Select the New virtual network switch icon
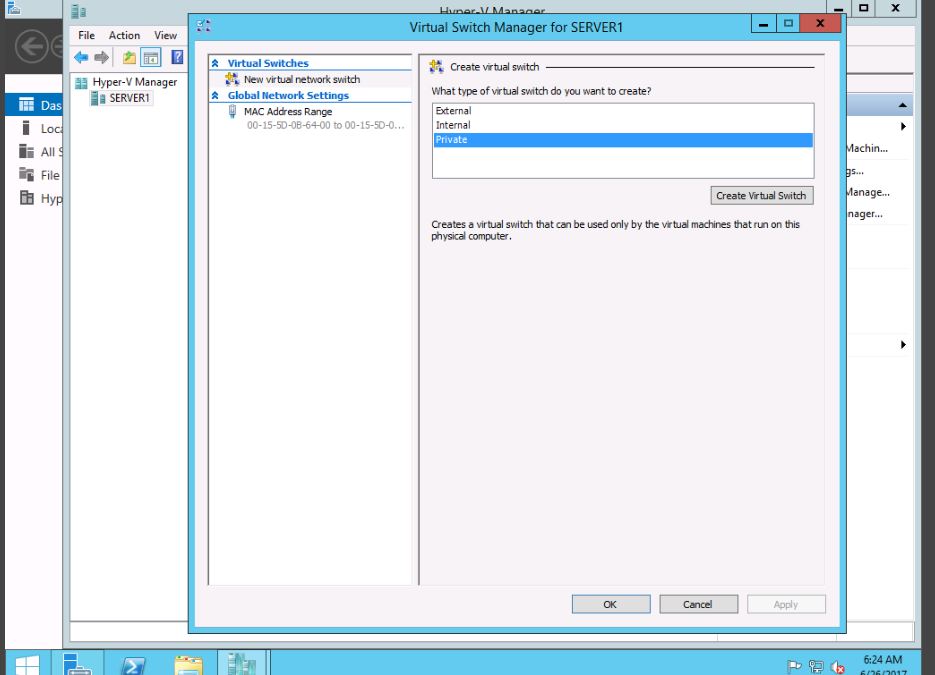Screen dimensions: 935x675 (x=232, y=79)
